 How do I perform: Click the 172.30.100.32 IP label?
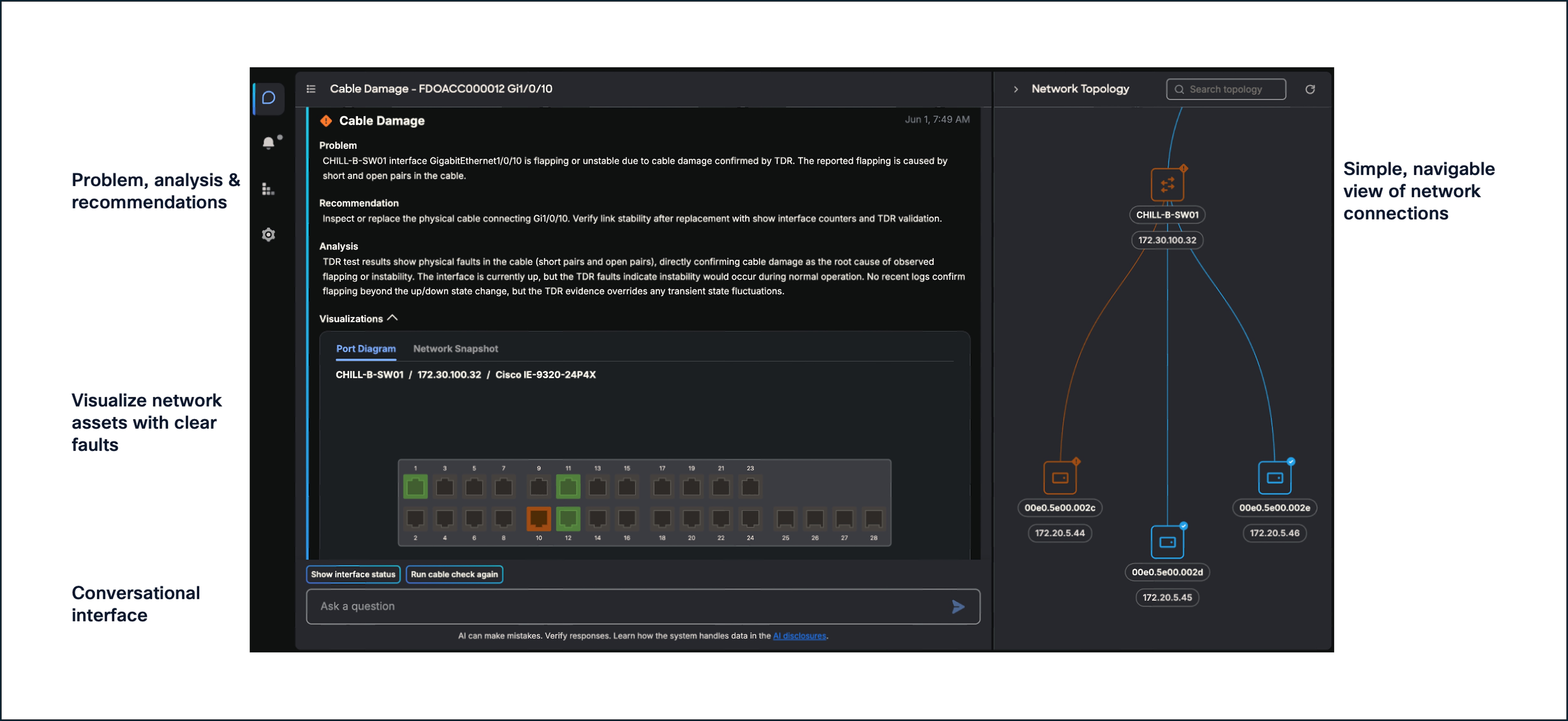[x=1167, y=240]
